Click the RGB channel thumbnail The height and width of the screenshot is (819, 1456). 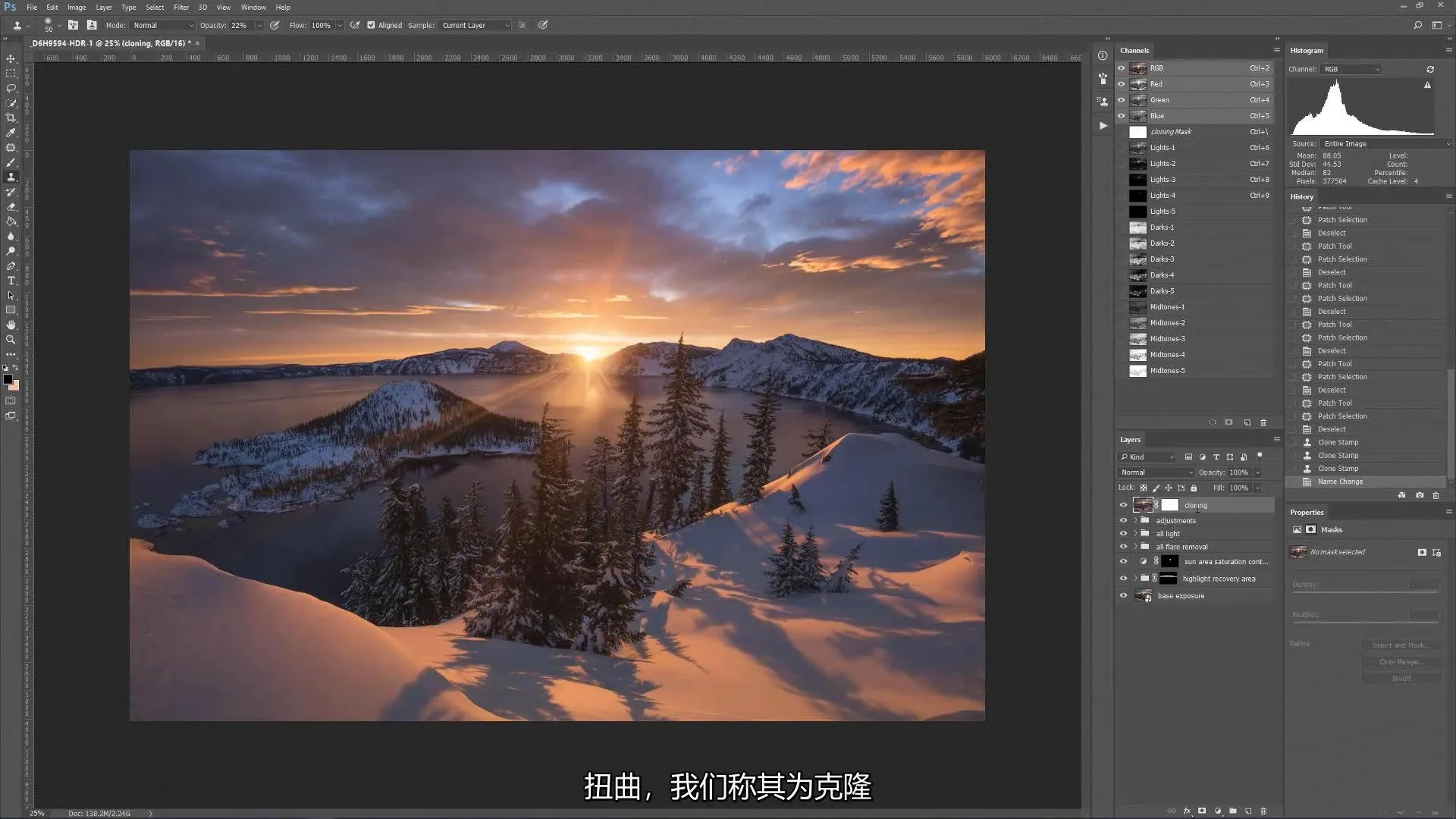(x=1138, y=67)
